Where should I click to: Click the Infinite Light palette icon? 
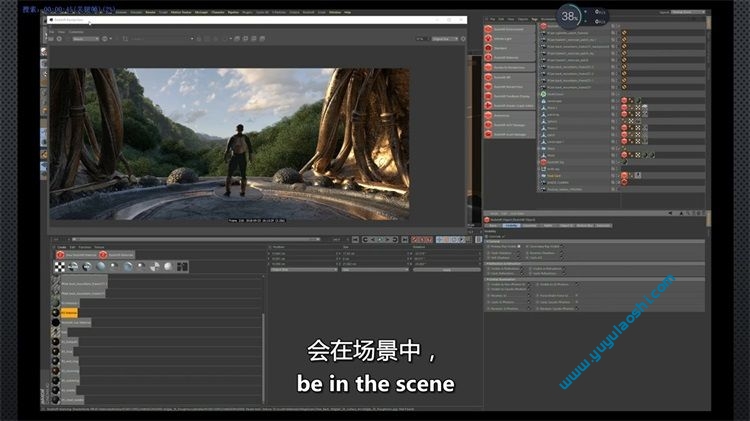tap(488, 39)
